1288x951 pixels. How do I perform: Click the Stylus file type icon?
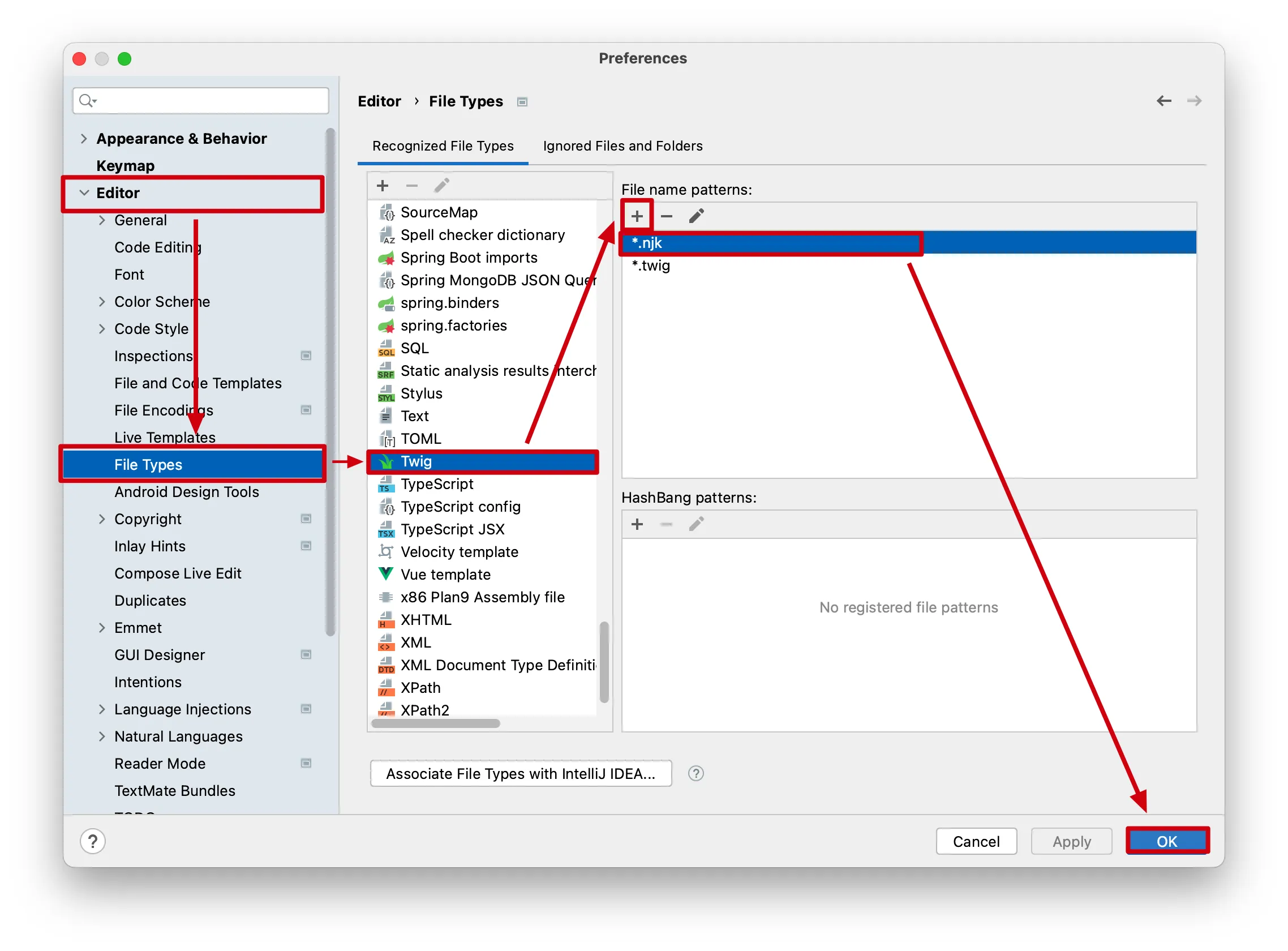tap(386, 394)
